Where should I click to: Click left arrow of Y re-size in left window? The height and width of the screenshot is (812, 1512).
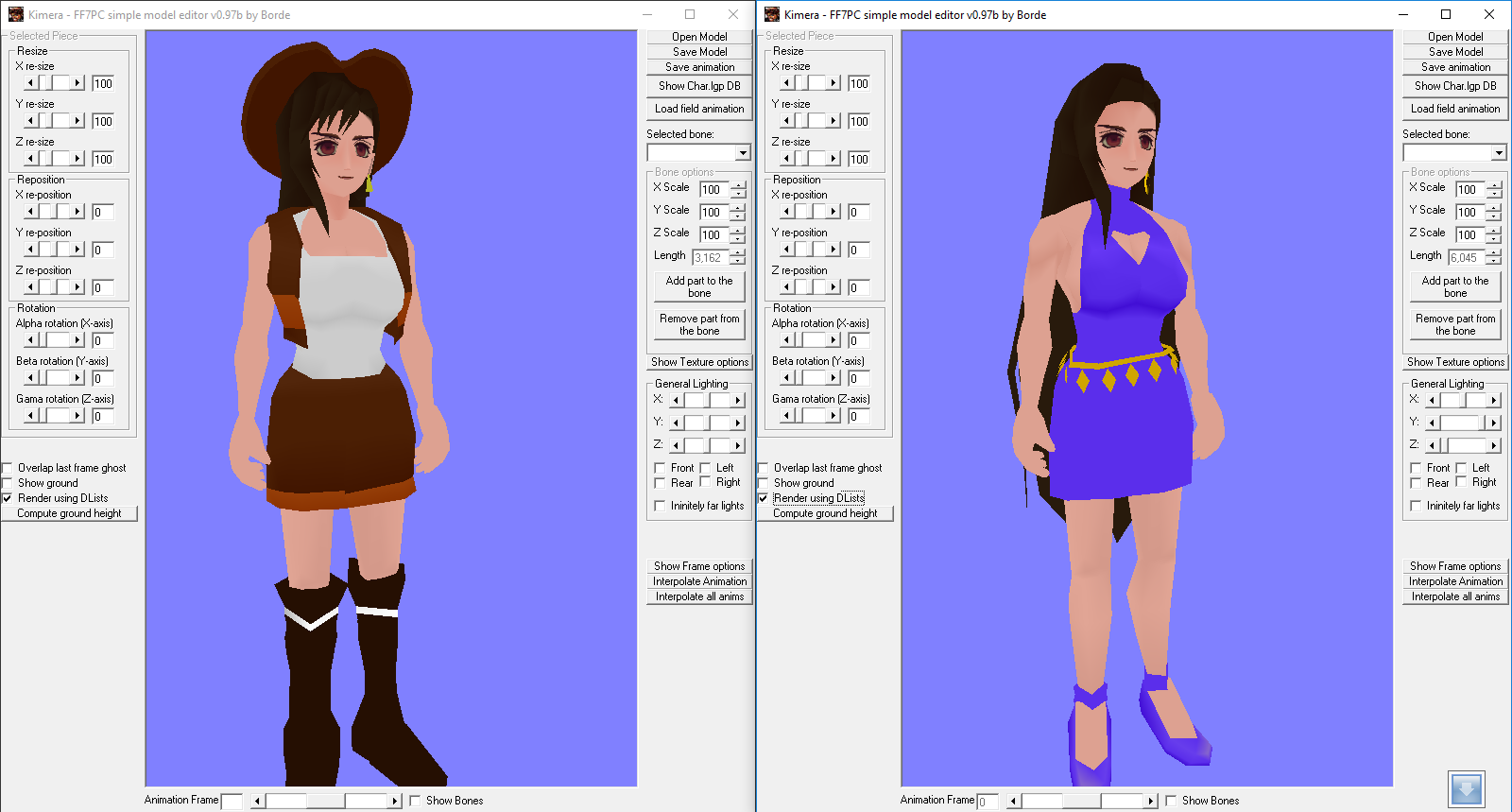pos(31,121)
